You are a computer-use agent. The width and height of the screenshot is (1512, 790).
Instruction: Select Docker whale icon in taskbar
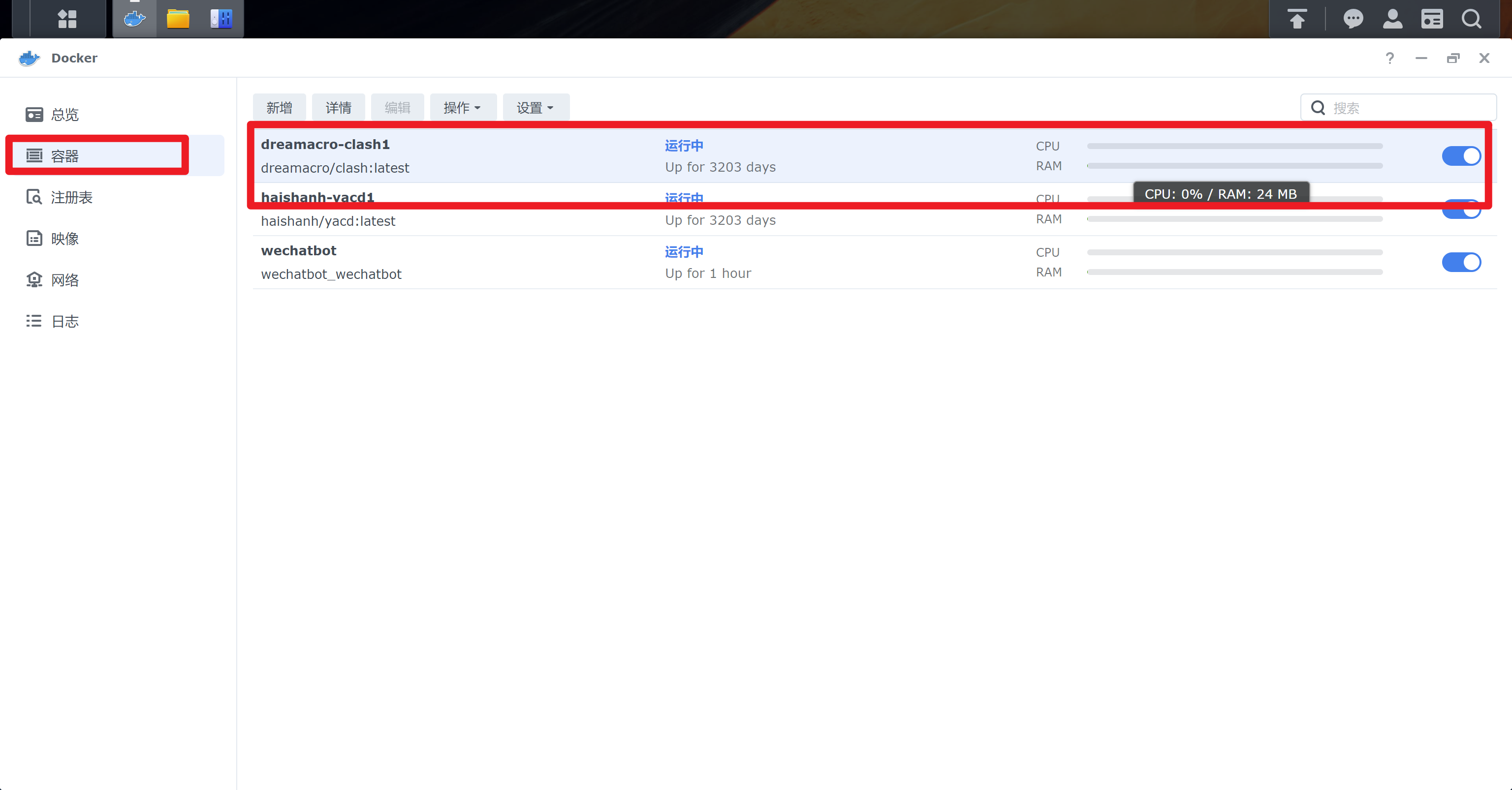click(134, 19)
